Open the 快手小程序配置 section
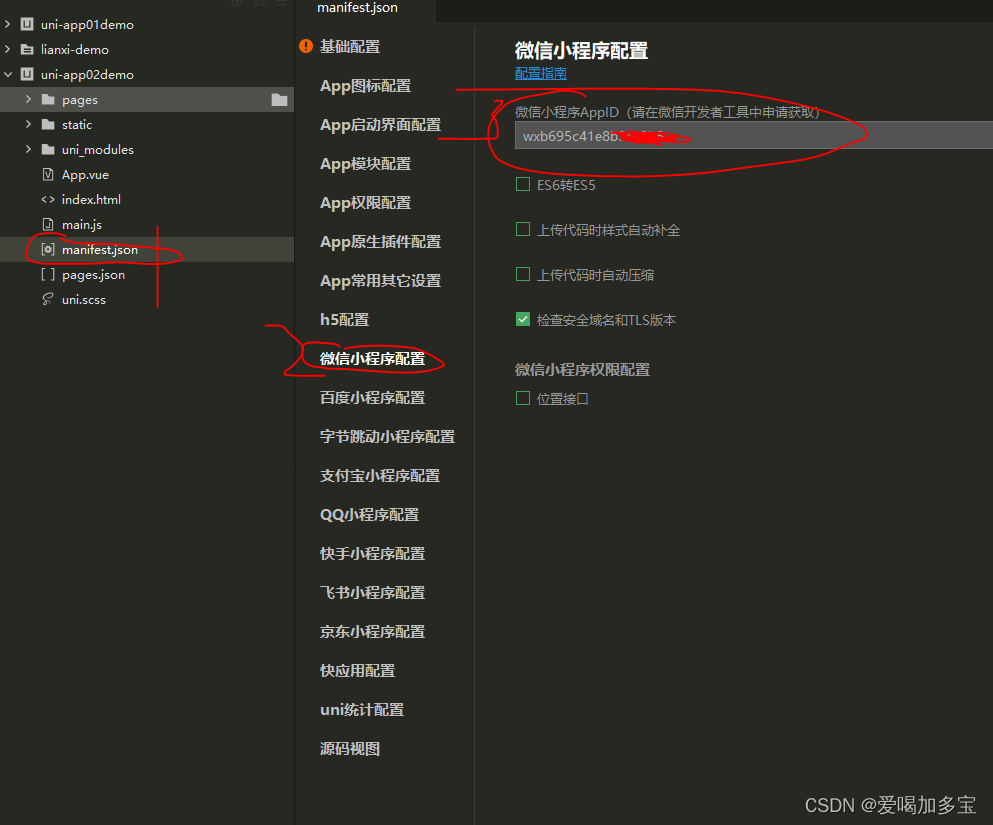 click(x=372, y=554)
